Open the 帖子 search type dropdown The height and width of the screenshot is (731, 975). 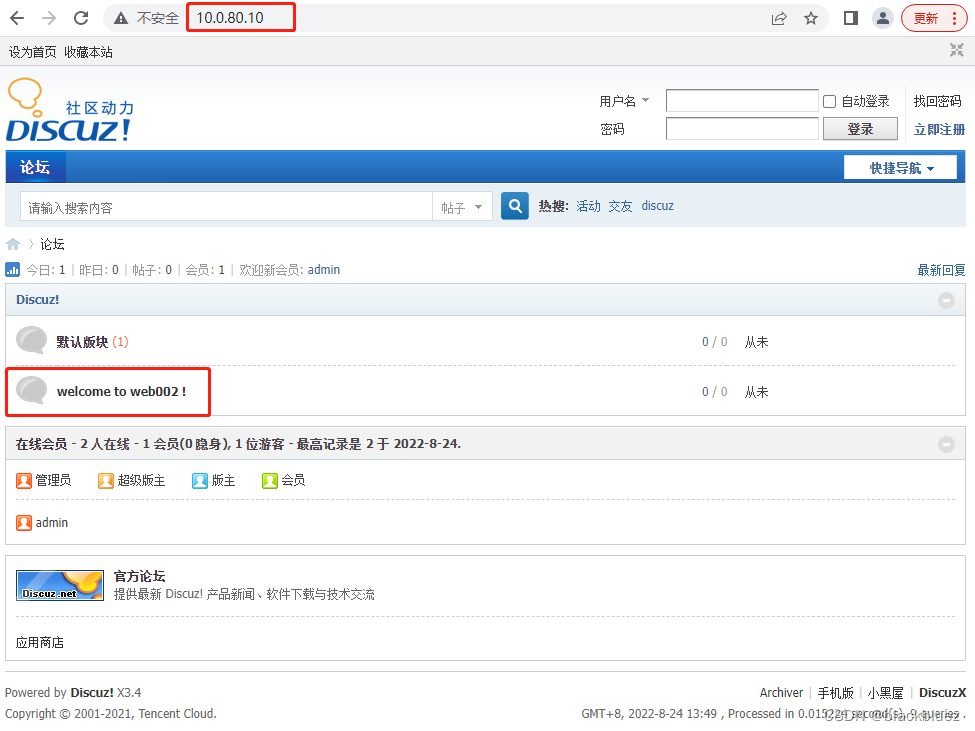pyautogui.click(x=462, y=207)
